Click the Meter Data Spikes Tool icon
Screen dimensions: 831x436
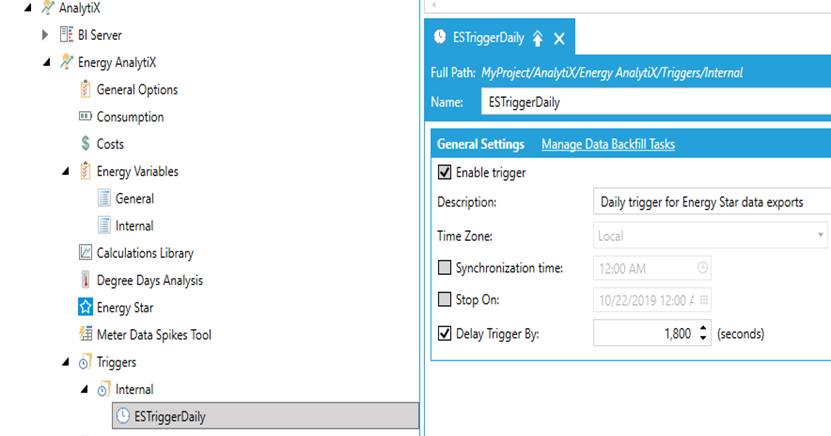click(85, 335)
